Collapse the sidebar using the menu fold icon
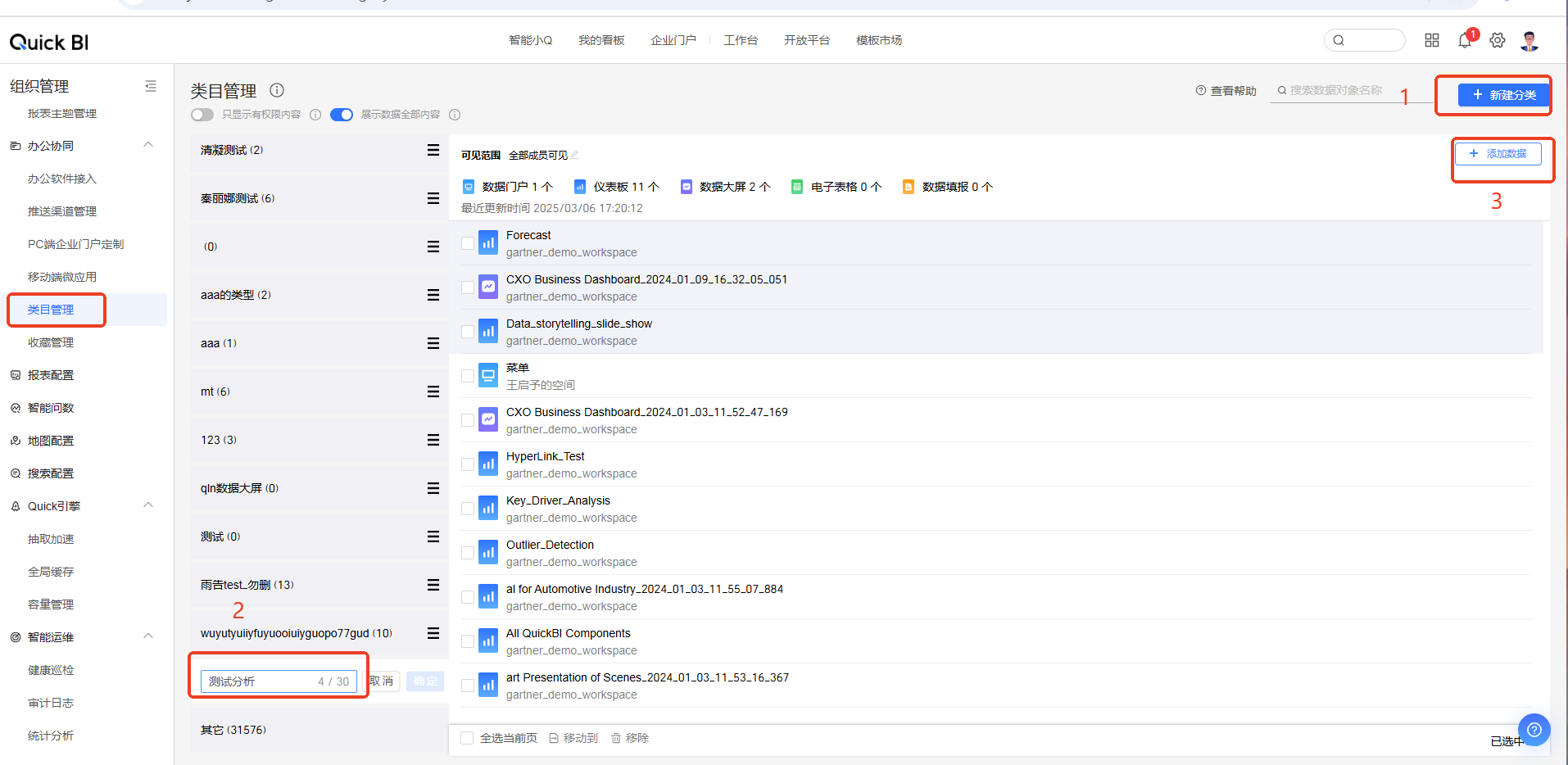Screen dimensions: 1568x765 point(151,86)
